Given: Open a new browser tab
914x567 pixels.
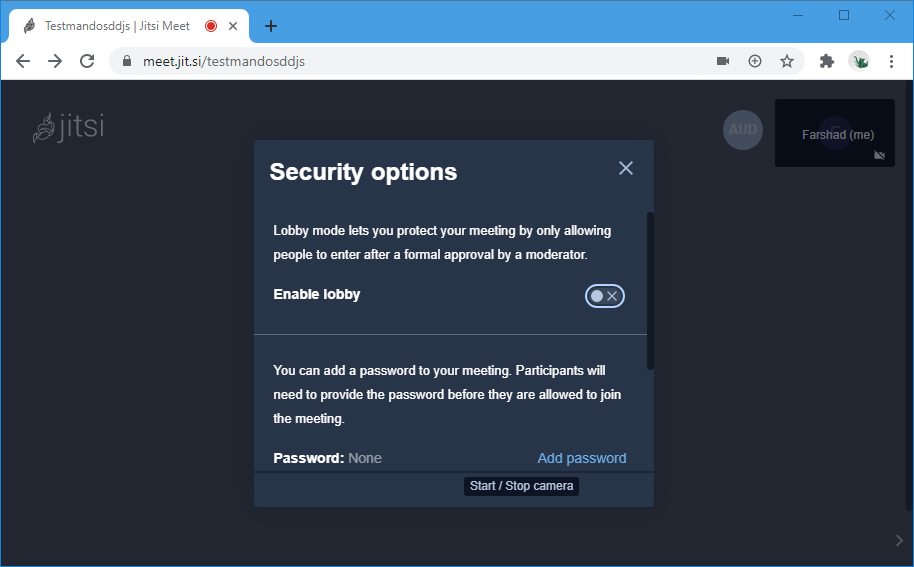Looking at the screenshot, I should 271,26.
